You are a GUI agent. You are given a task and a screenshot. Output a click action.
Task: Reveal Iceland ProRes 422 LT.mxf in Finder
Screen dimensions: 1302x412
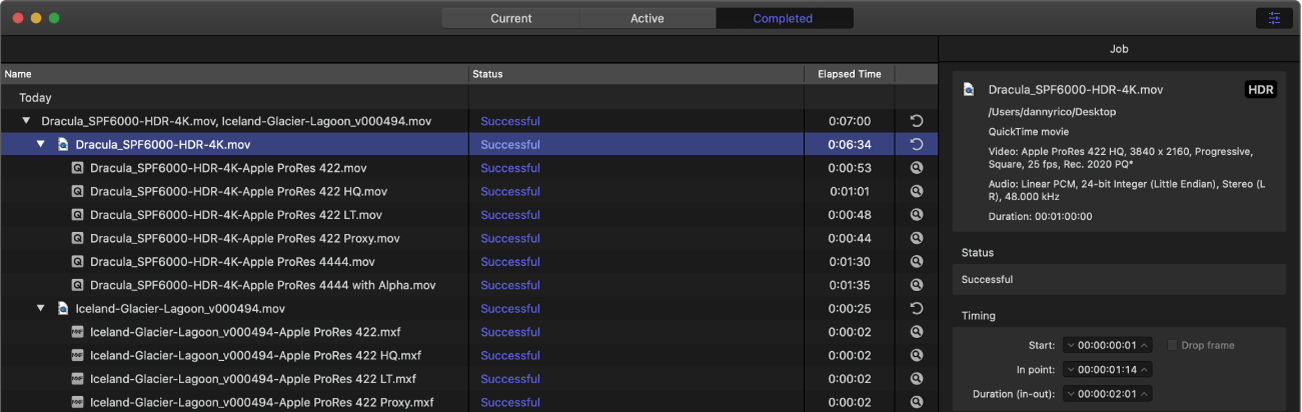[916, 379]
